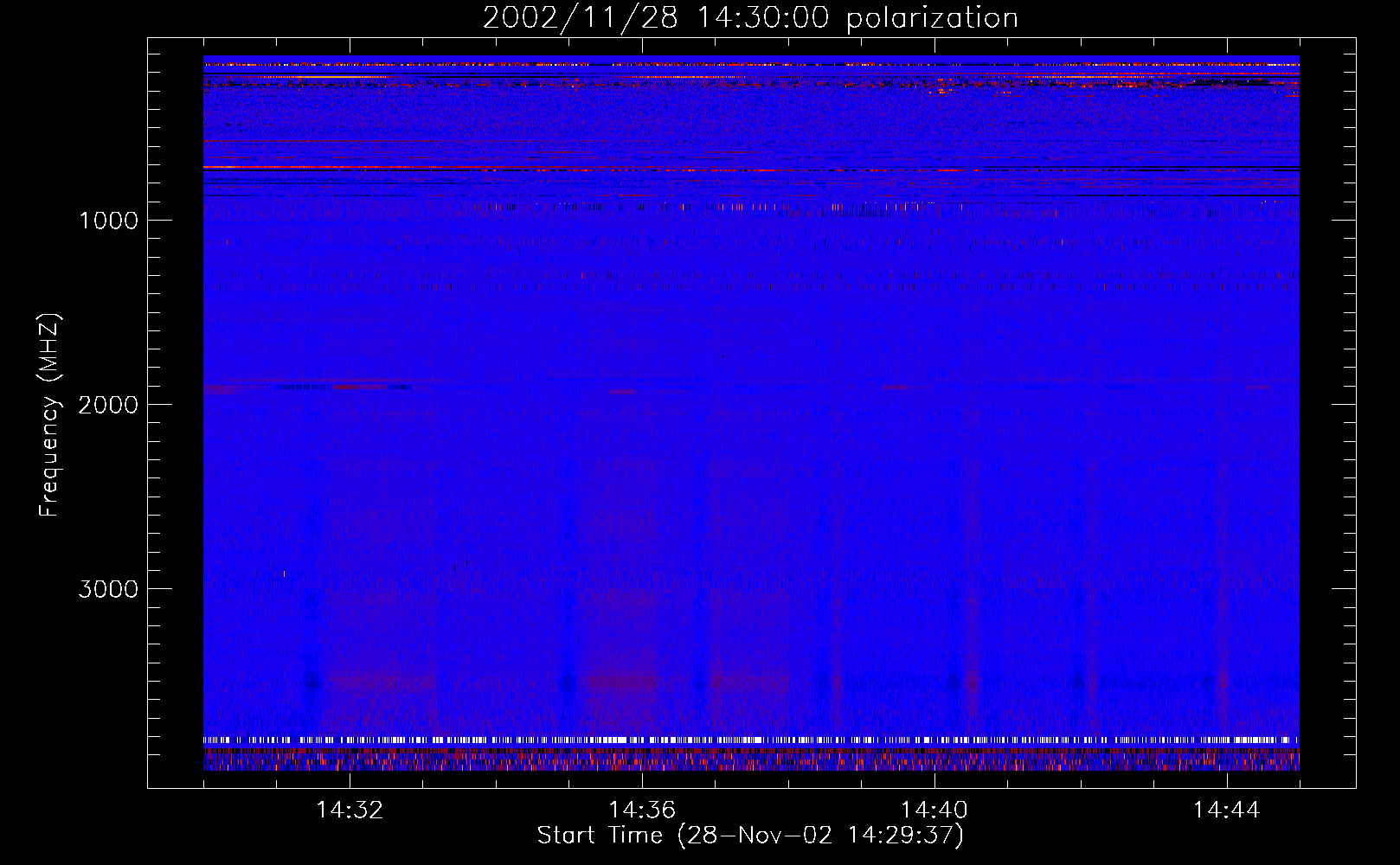
Task: Click the 14:32 time tick label
Action: [x=350, y=811]
